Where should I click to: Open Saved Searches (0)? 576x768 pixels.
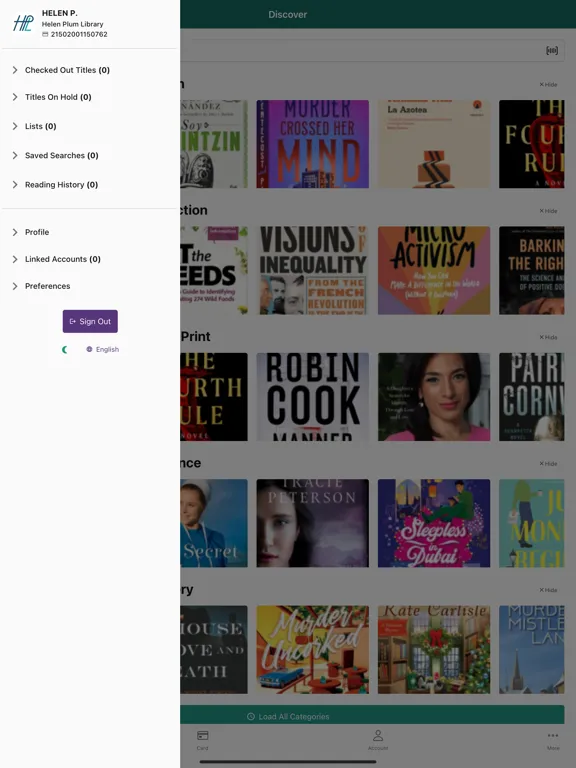62,155
